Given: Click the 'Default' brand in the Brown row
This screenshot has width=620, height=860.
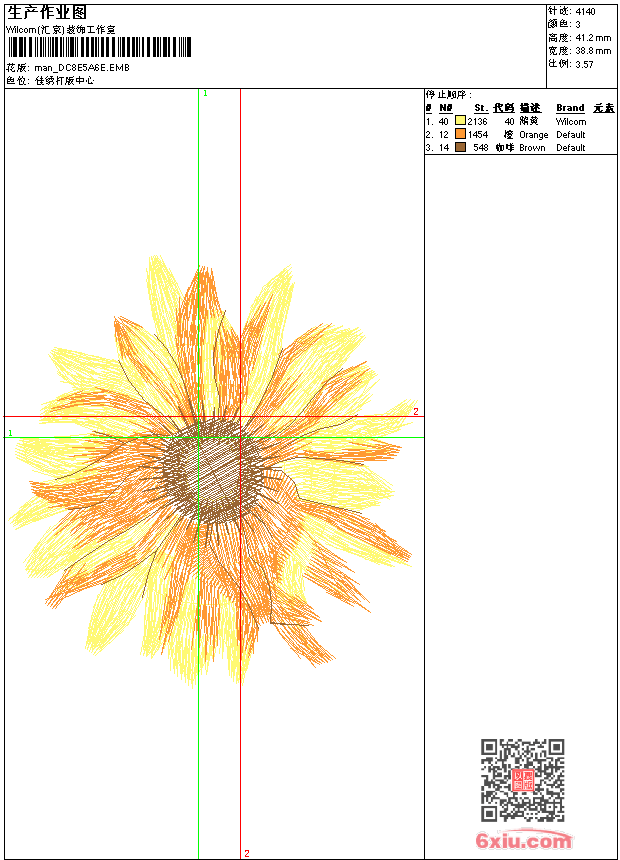Looking at the screenshot, I should point(571,148).
